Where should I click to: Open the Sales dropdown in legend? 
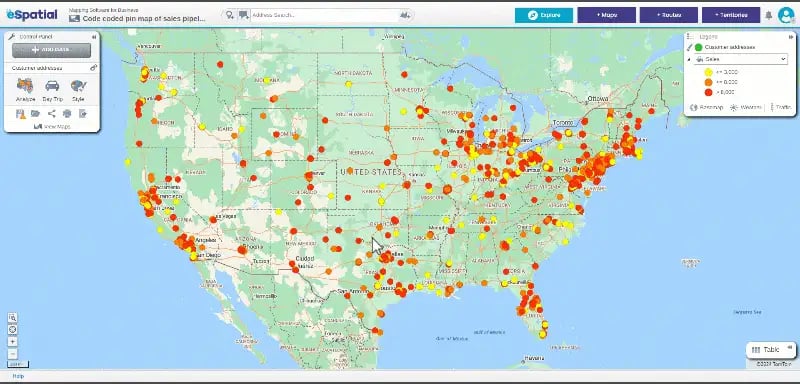[741, 60]
